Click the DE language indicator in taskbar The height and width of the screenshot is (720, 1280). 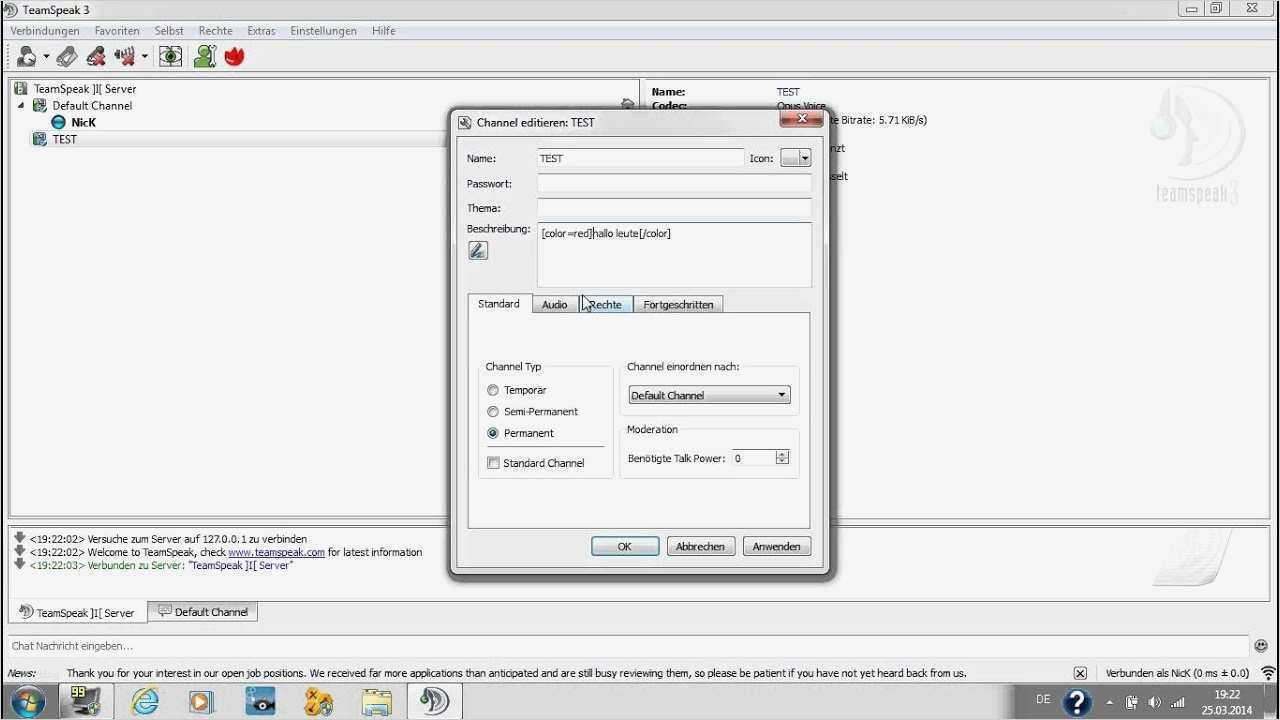[1043, 700]
